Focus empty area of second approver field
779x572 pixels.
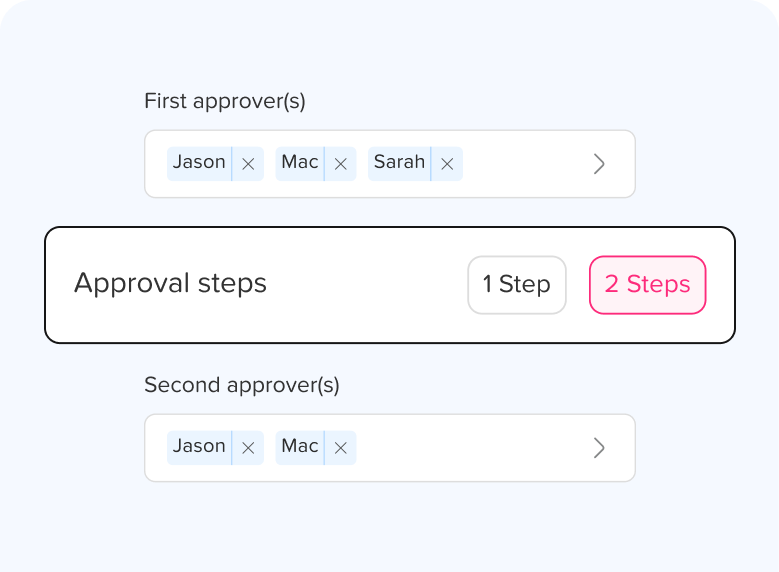(x=470, y=448)
